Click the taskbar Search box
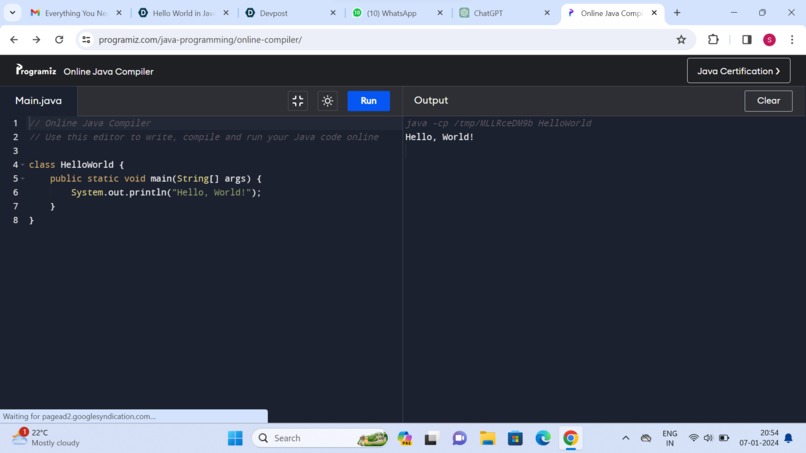 coord(320,438)
